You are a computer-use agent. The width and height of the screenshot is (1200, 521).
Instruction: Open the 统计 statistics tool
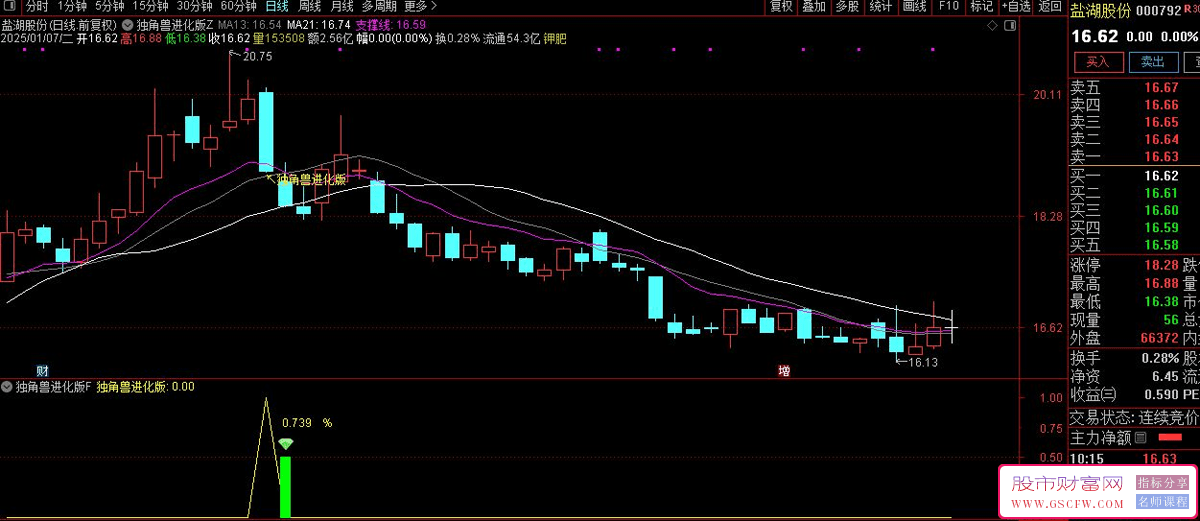coord(880,6)
